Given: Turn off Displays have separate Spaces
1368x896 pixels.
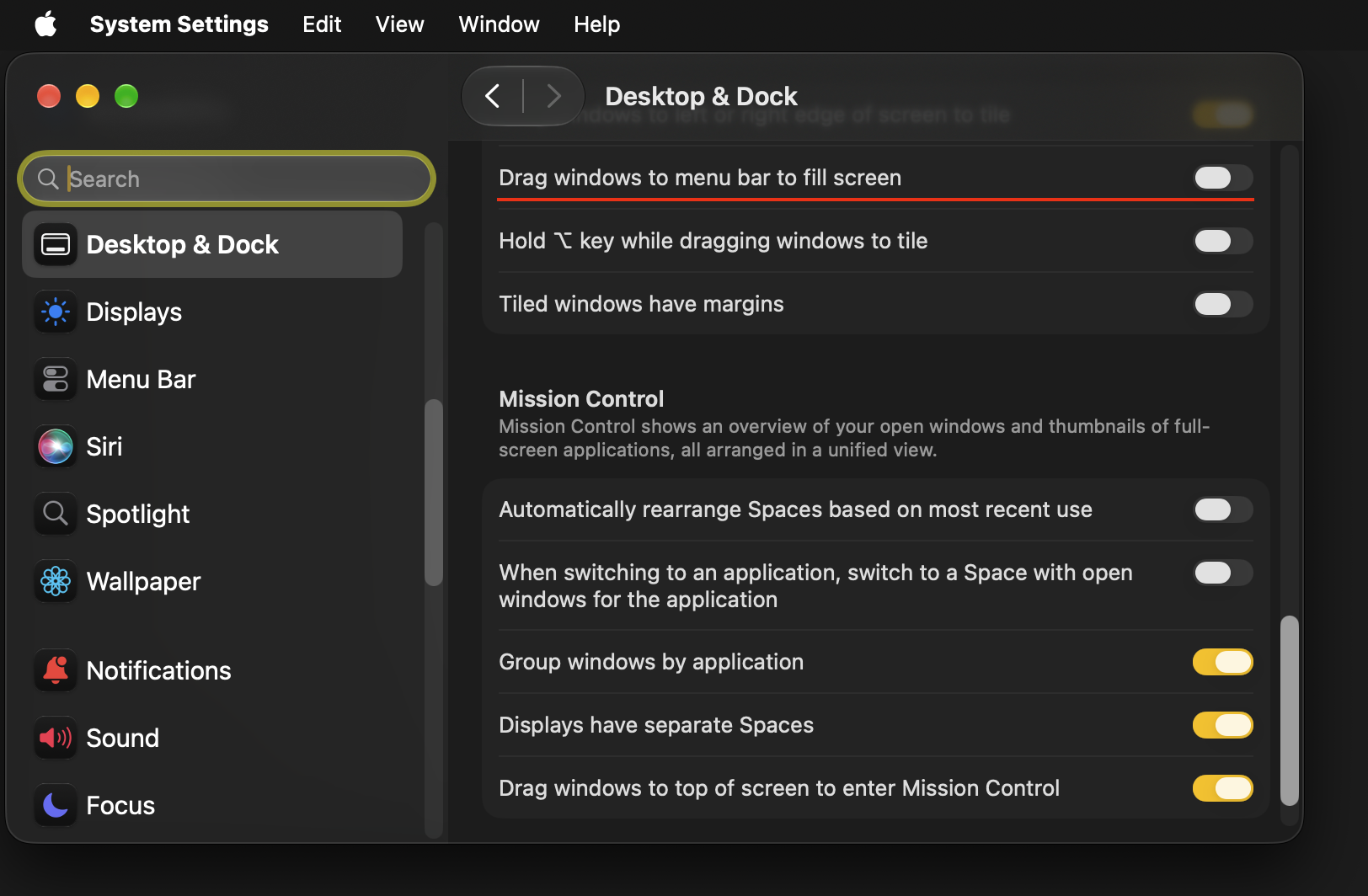Looking at the screenshot, I should click(1222, 725).
